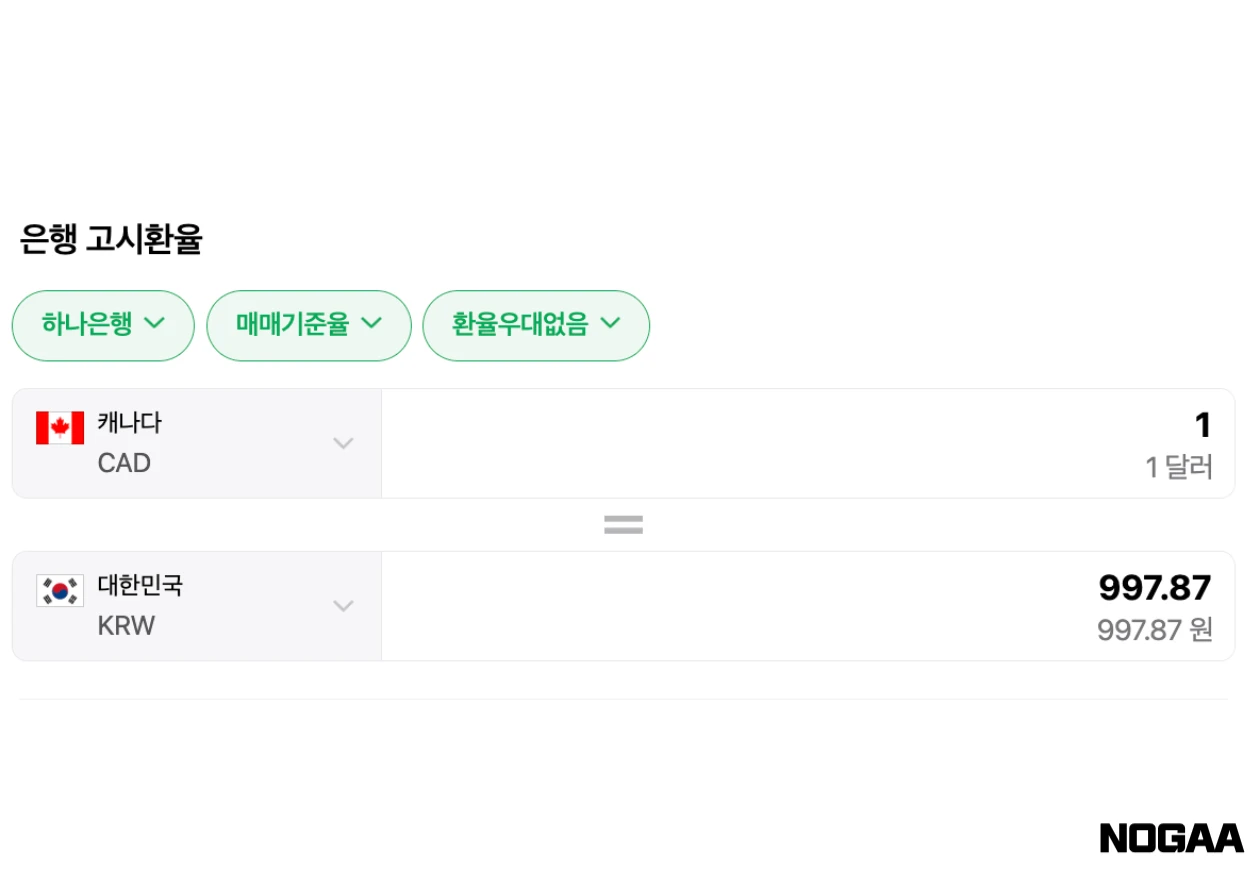Click the 대한민국 country name
Viewport: 1260px width, 891px height.
point(142,586)
